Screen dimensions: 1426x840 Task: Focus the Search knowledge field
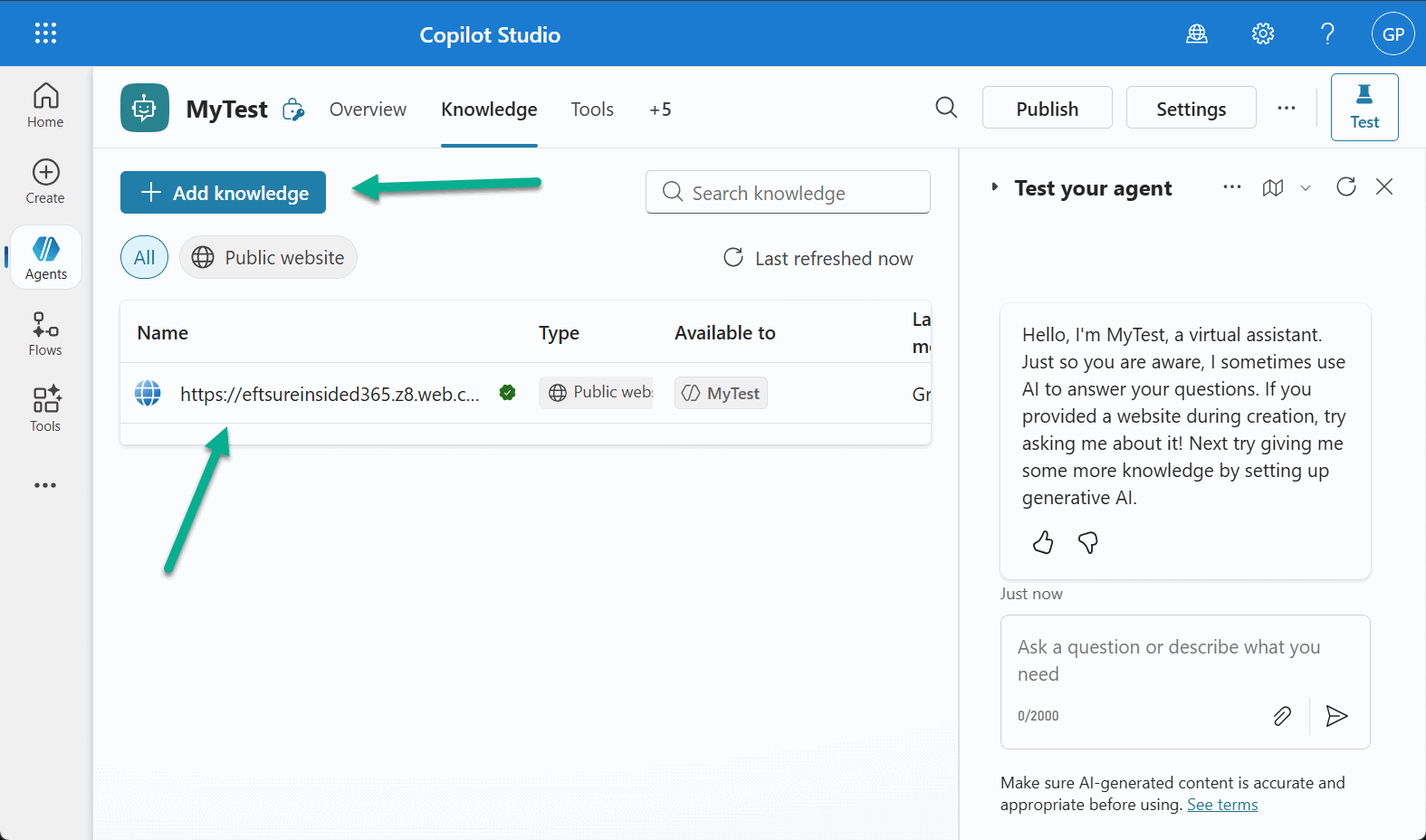pyautogui.click(x=788, y=192)
